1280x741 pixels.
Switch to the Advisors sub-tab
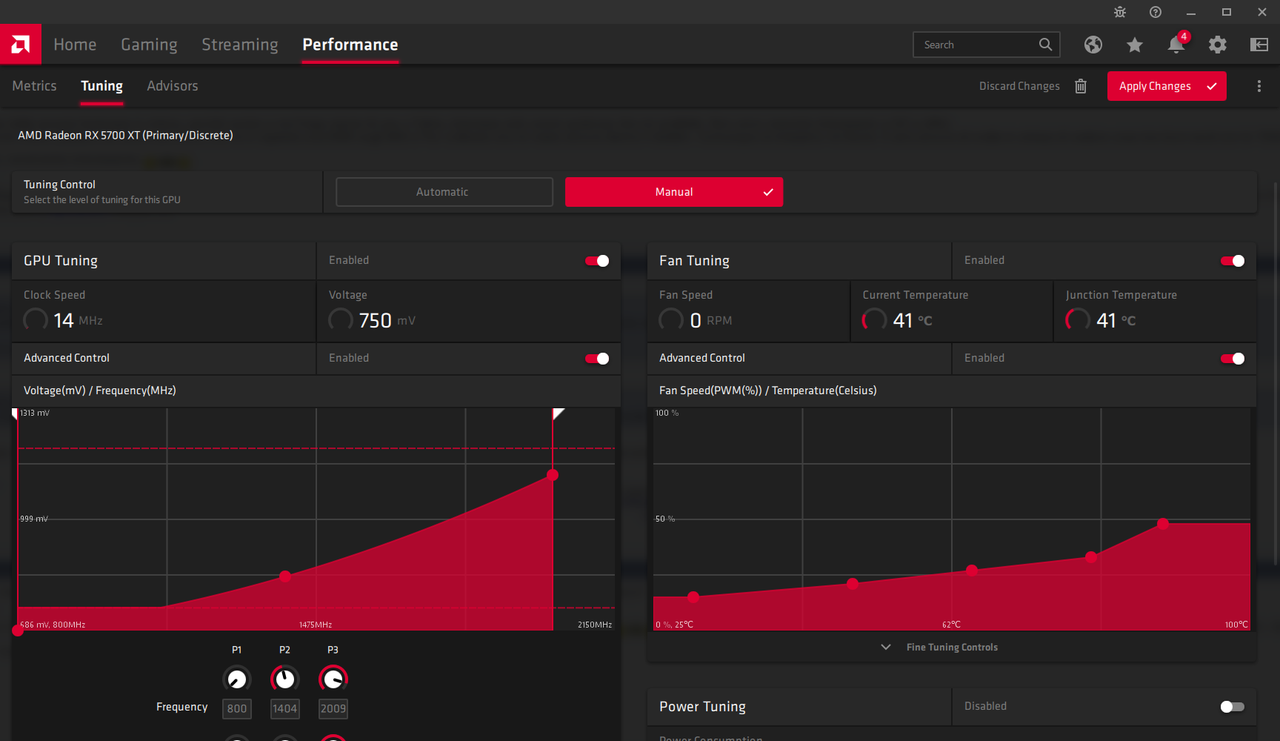[172, 86]
